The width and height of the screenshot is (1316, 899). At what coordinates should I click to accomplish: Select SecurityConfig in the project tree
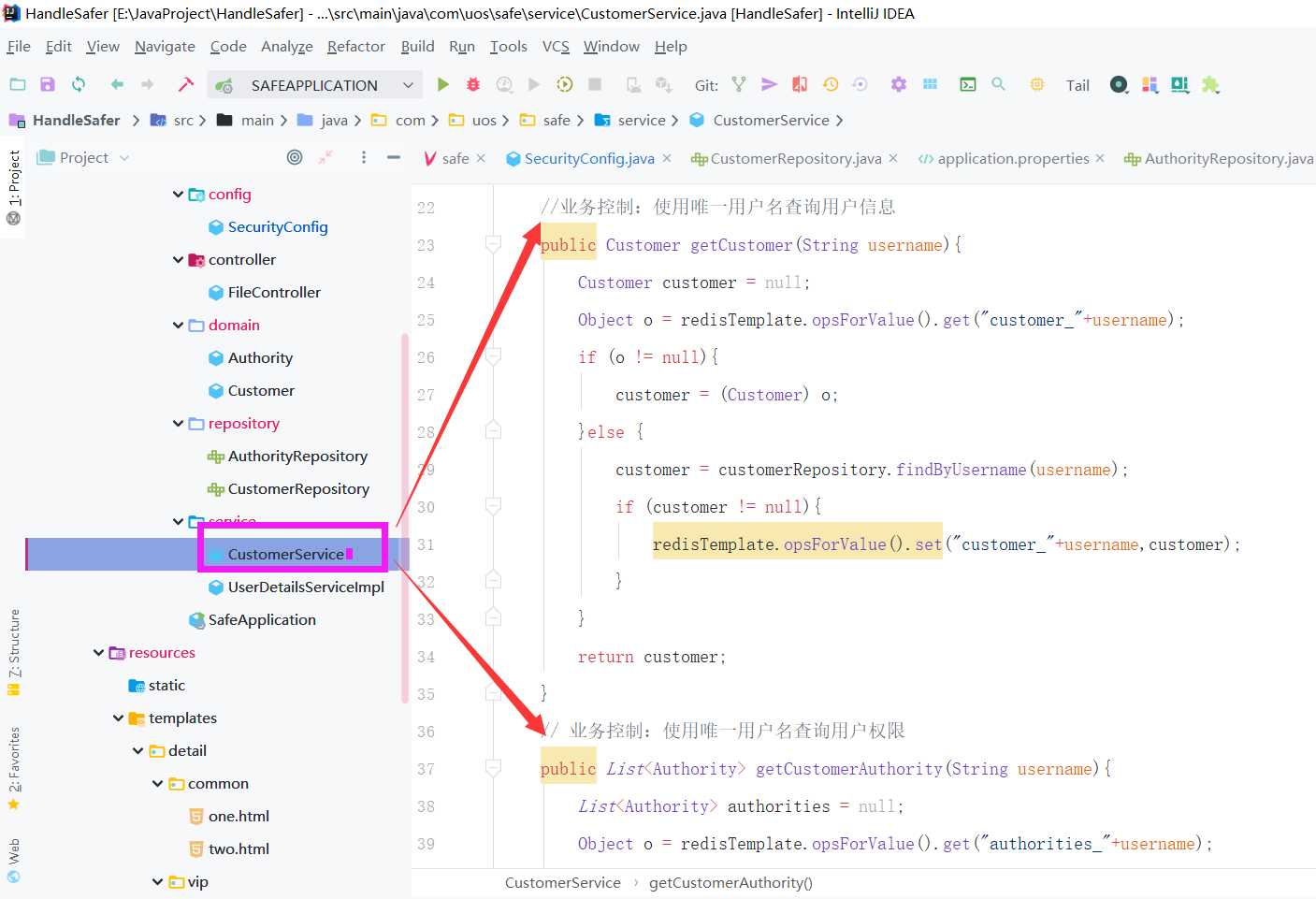click(x=277, y=226)
